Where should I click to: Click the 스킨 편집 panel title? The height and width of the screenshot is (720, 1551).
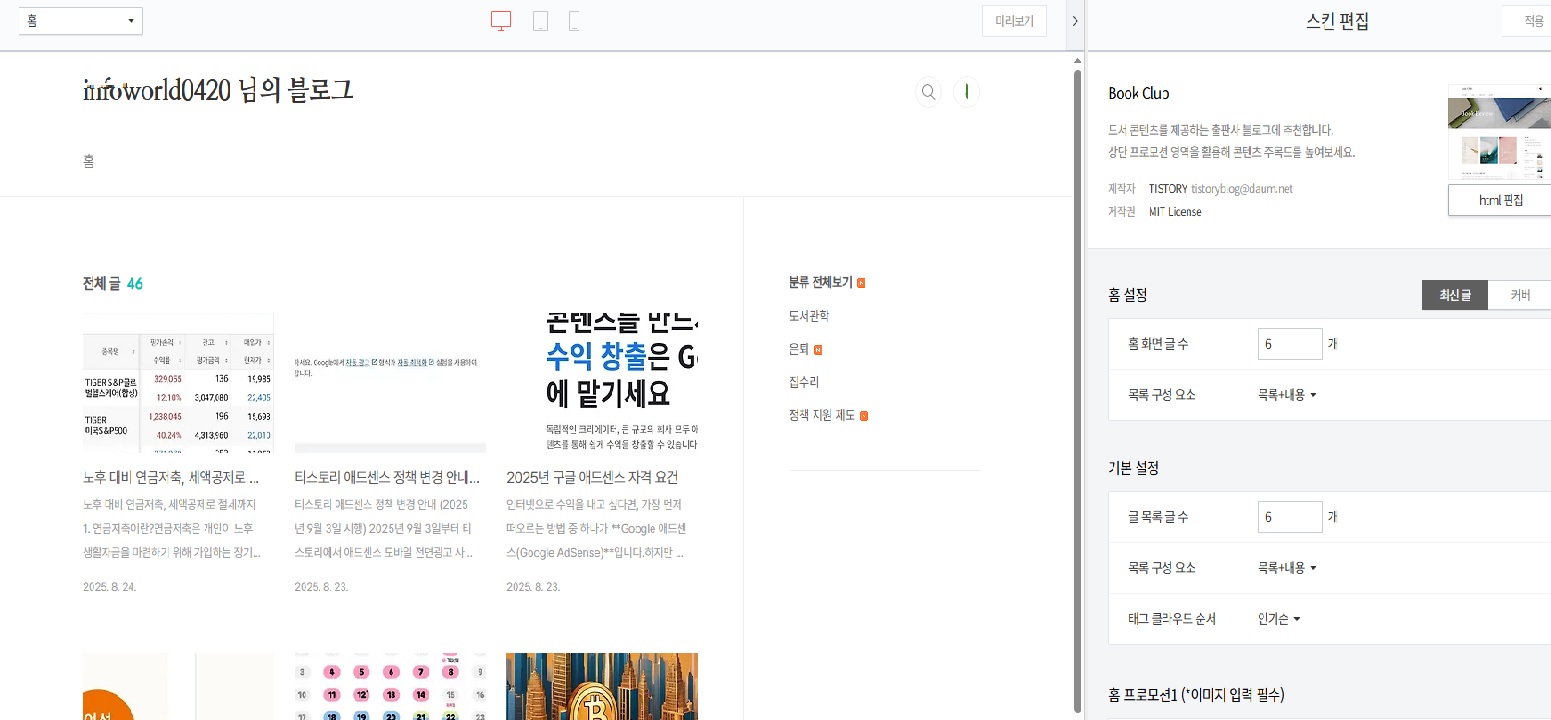[x=1337, y=21]
